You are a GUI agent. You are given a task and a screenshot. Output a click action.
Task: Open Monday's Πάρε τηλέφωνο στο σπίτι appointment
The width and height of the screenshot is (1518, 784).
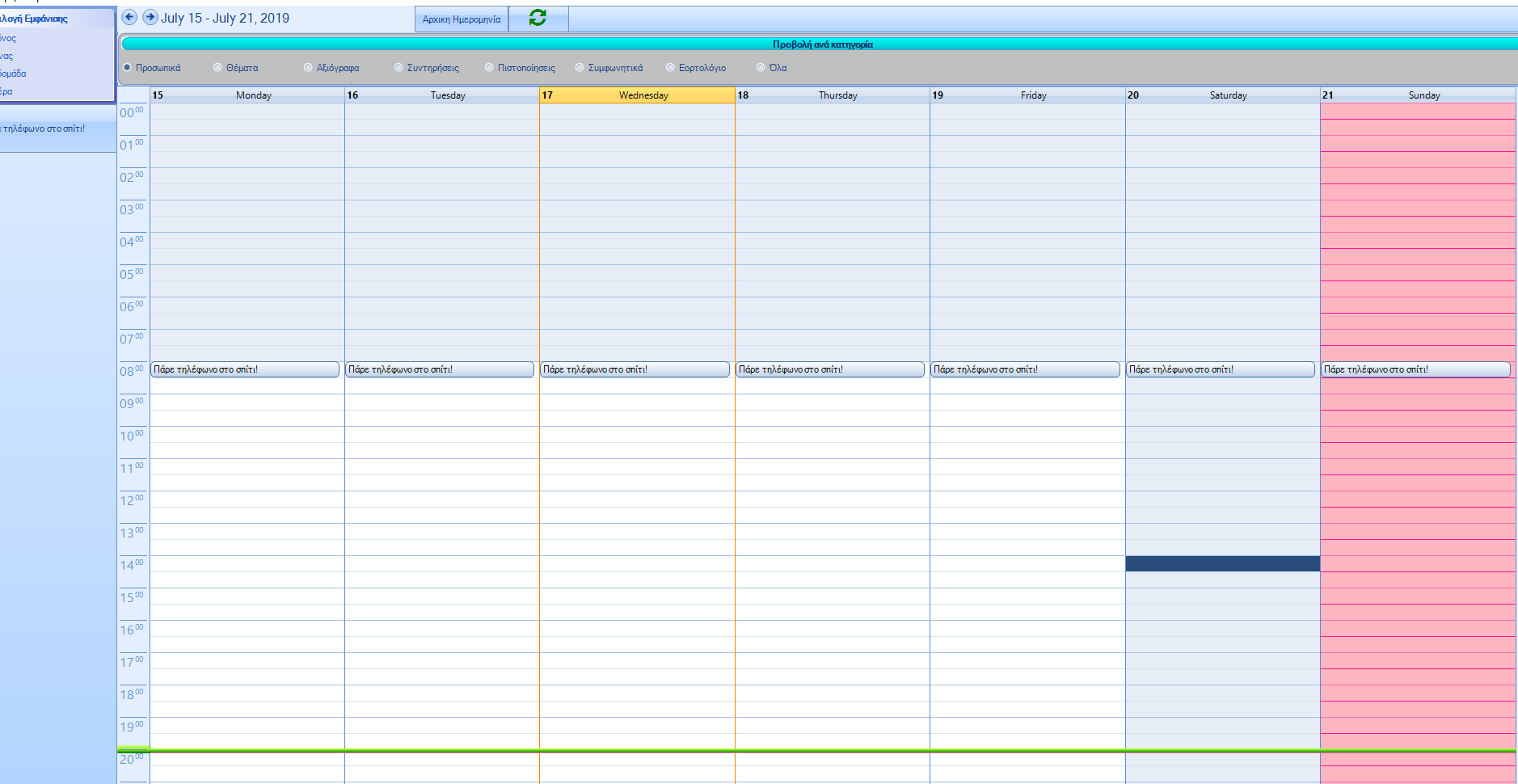(245, 369)
